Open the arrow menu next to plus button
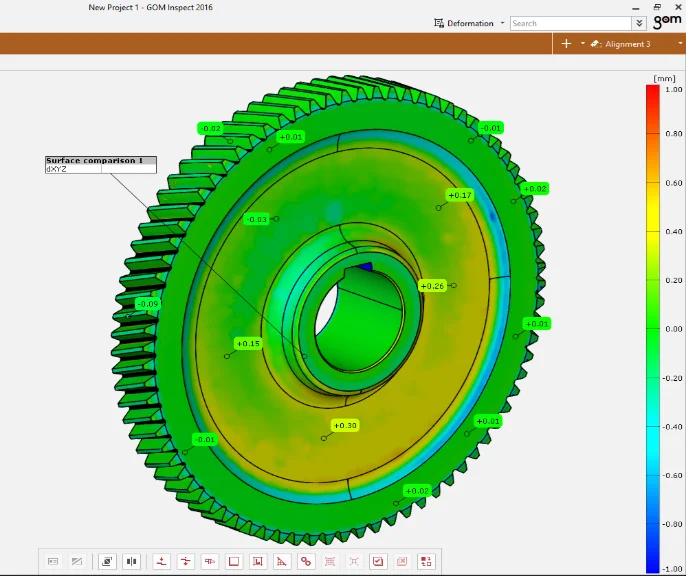Viewport: 686px width, 576px height. [582, 44]
